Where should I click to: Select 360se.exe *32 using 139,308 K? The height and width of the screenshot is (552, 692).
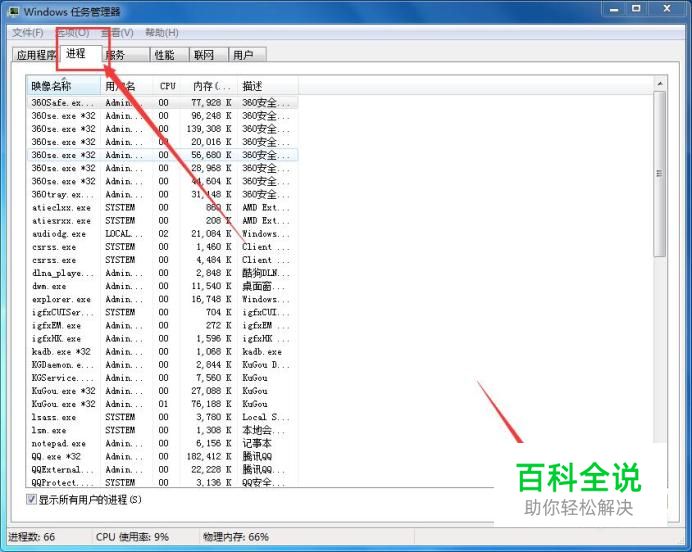(162, 129)
